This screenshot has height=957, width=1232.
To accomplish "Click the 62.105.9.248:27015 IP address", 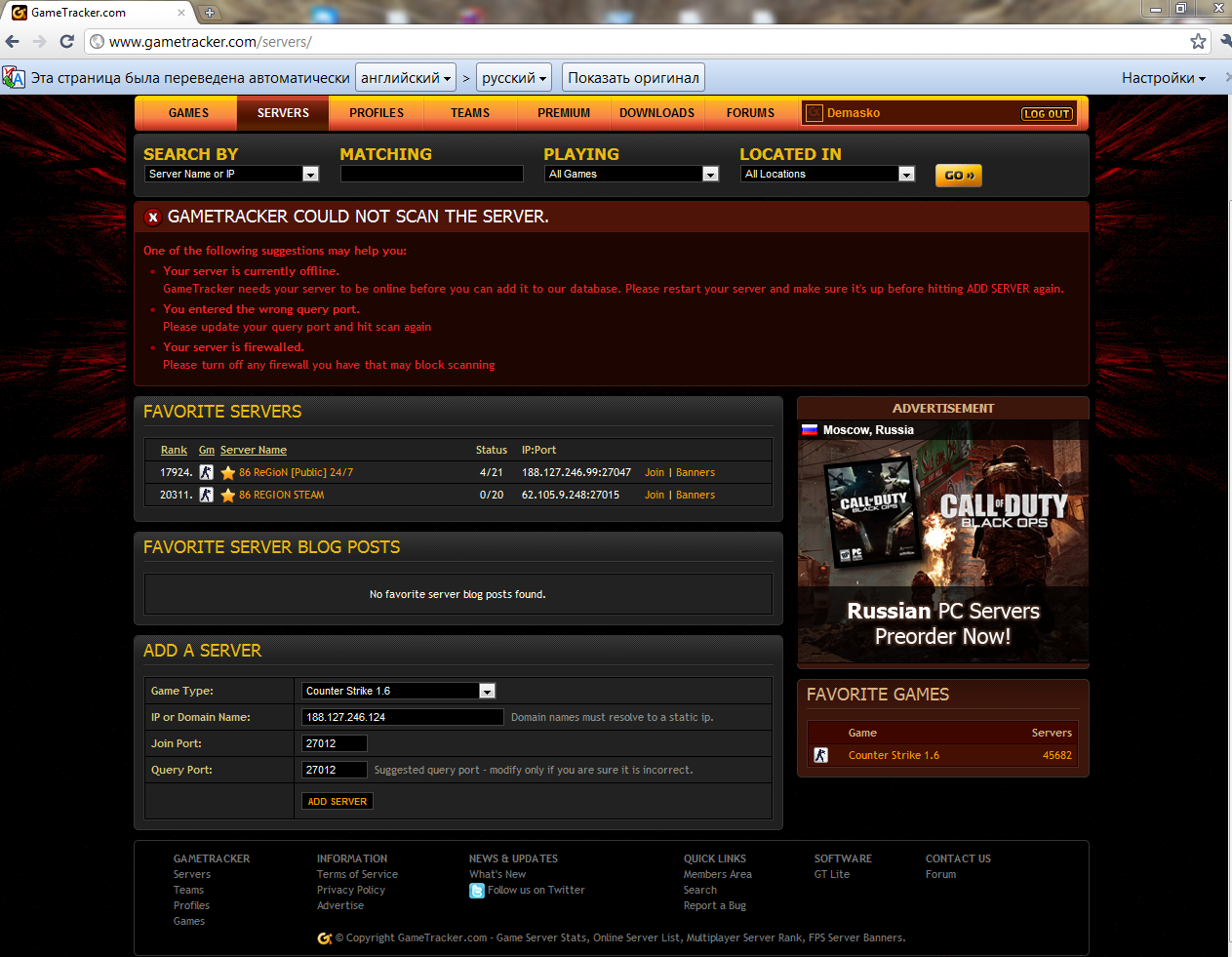I will (571, 495).
